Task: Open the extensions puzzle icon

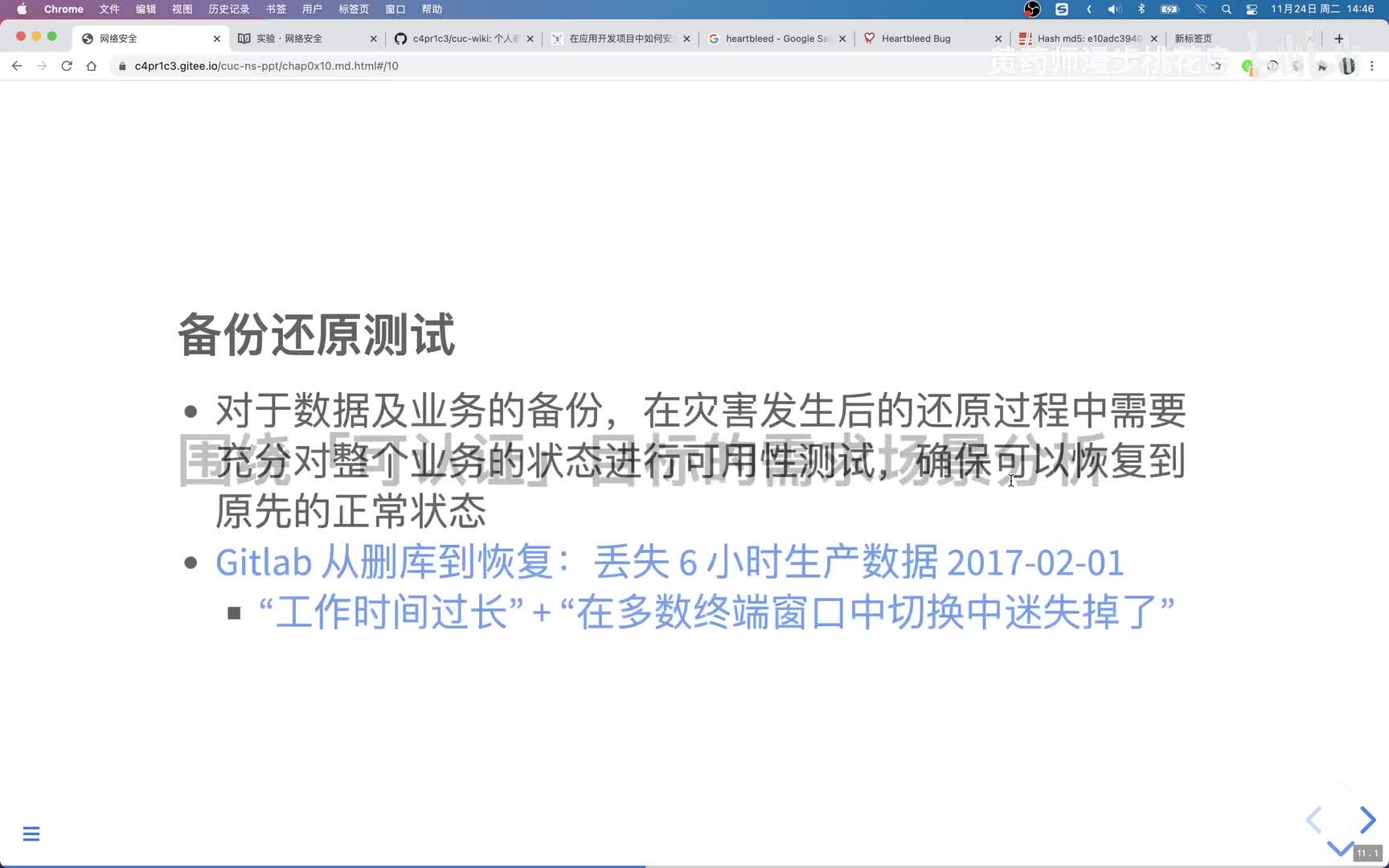Action: click(1322, 66)
